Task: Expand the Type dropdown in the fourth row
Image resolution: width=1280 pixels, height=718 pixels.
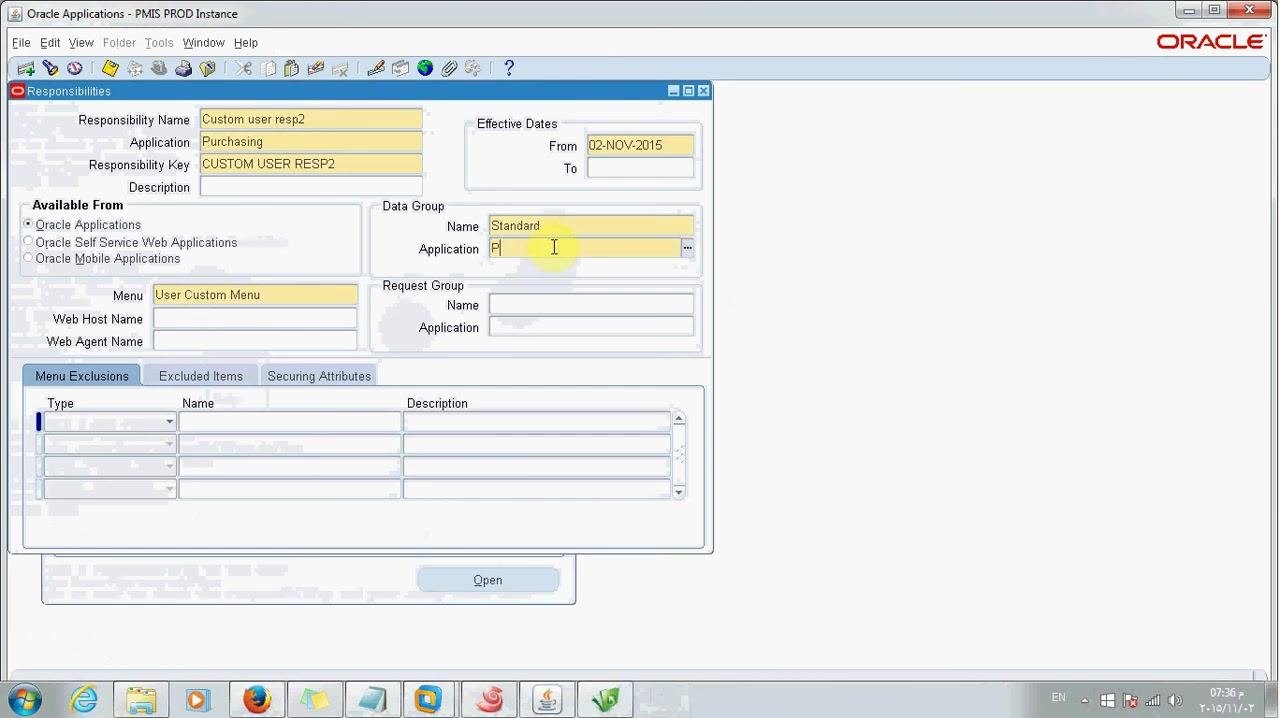Action: tap(169, 489)
